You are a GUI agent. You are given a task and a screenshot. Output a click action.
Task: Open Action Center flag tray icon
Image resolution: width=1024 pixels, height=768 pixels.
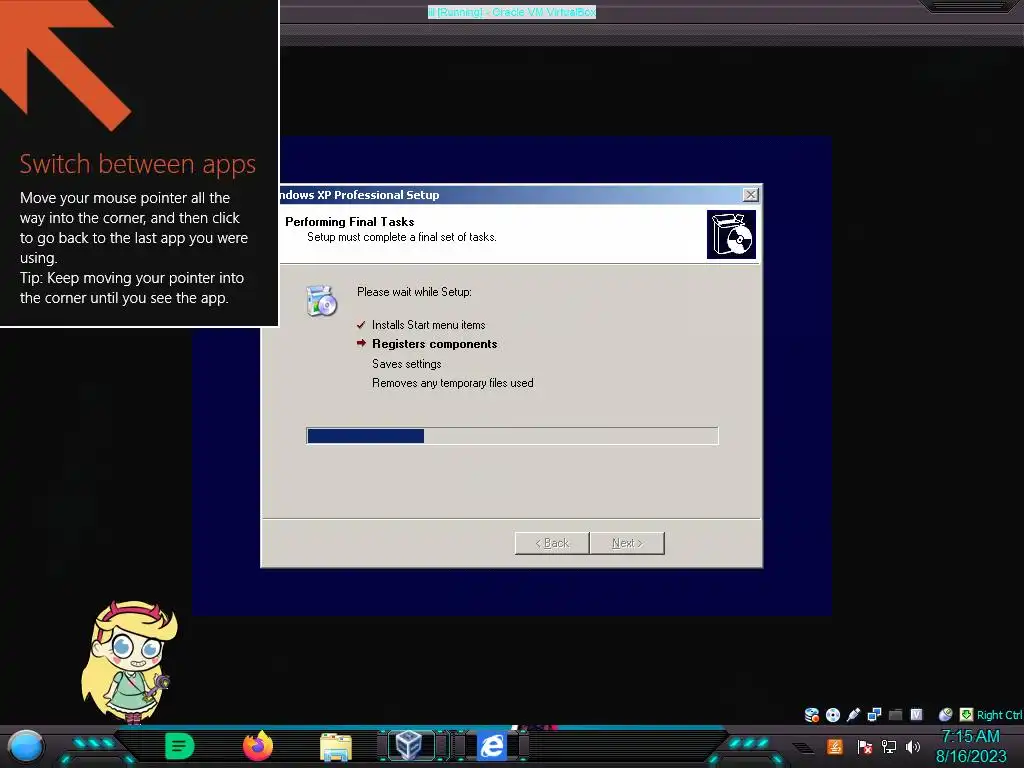point(865,746)
